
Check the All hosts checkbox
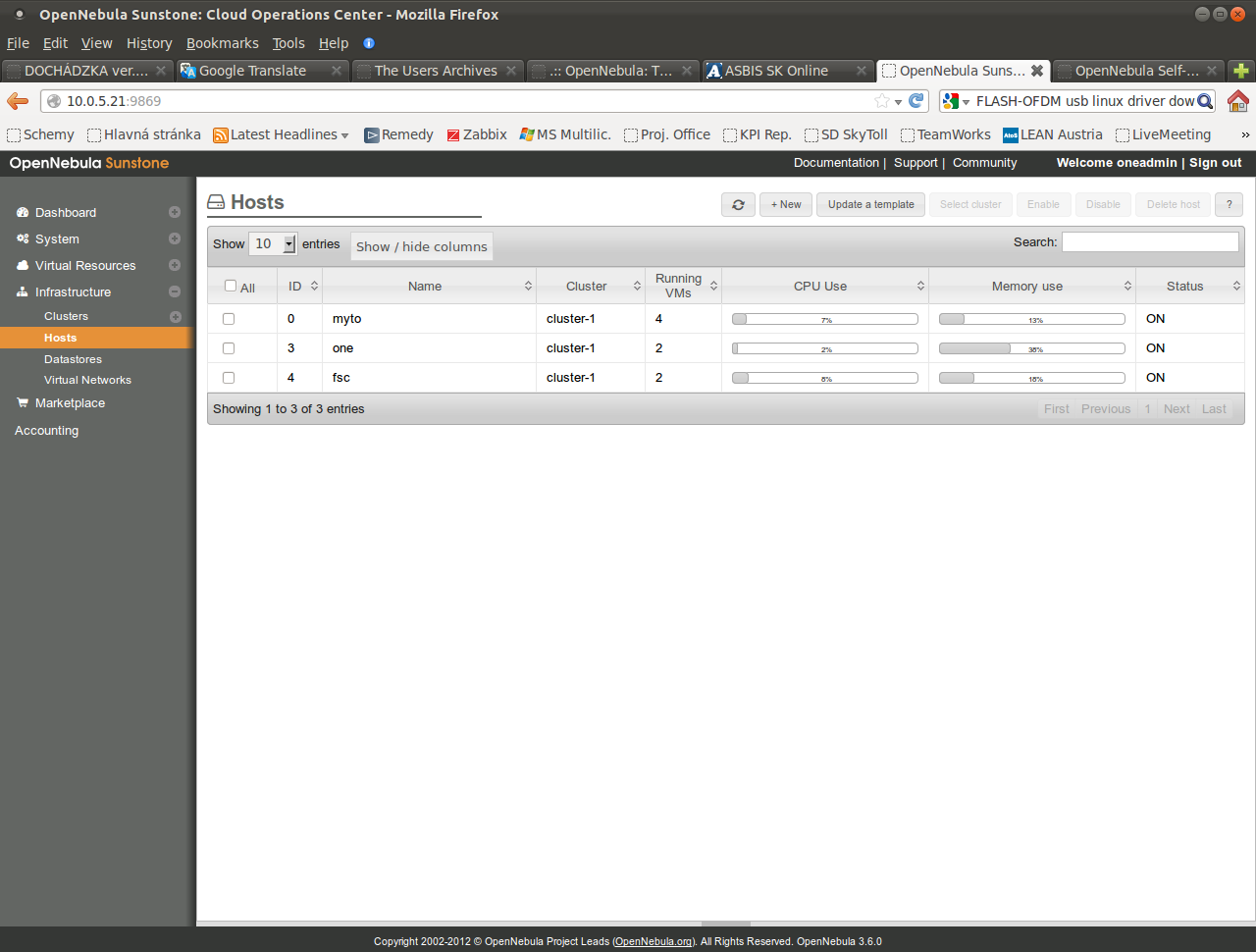(x=231, y=286)
